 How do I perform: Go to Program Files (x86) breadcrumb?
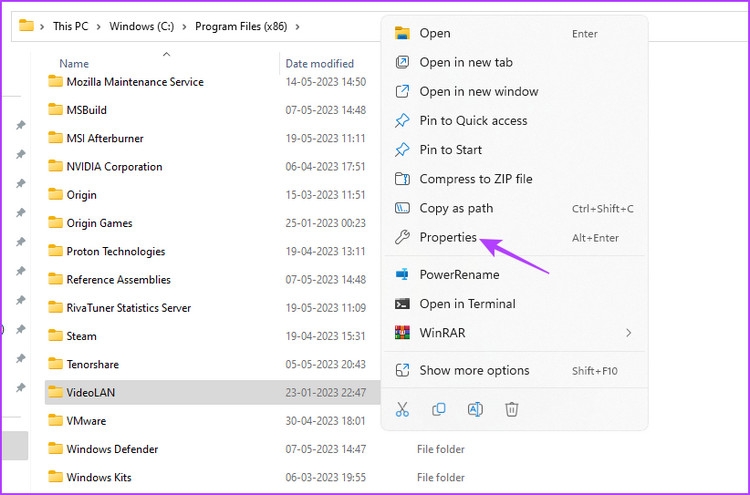pos(241,26)
